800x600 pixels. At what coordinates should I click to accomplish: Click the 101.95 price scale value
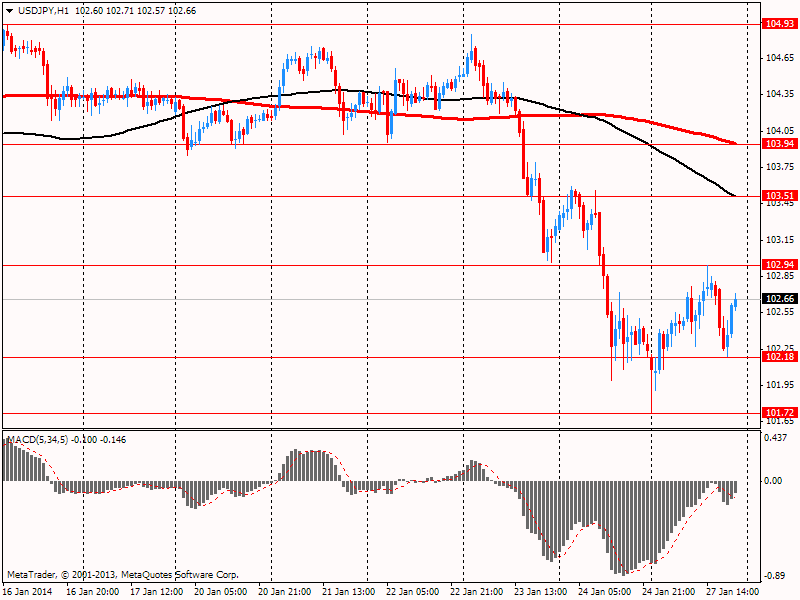point(780,385)
